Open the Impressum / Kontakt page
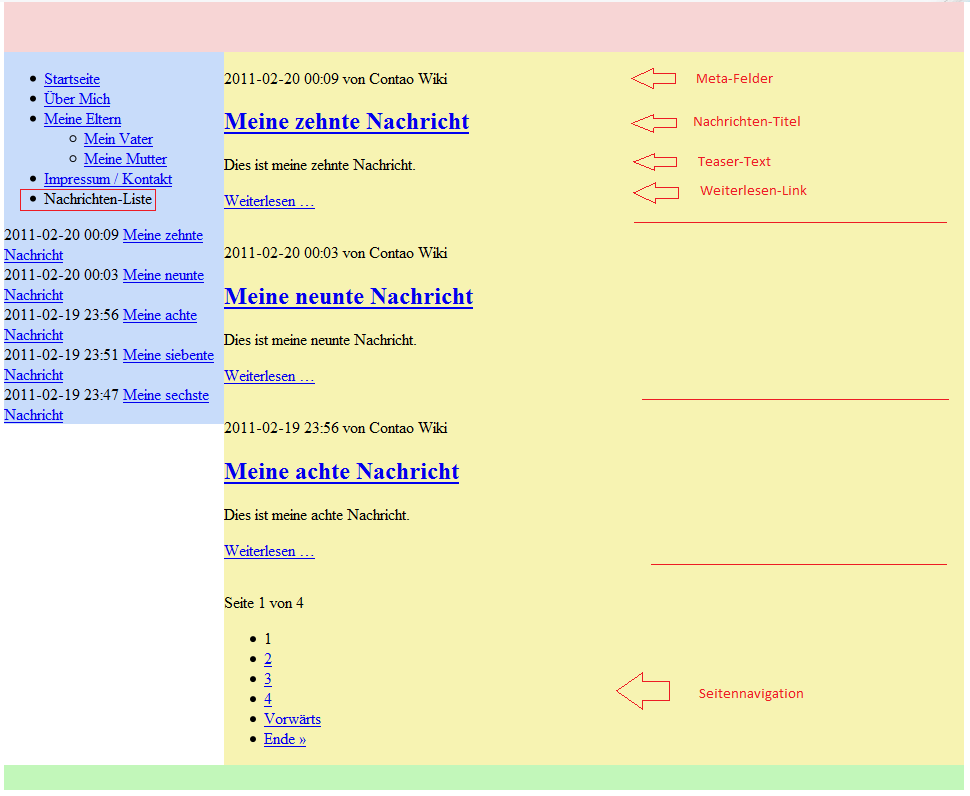The width and height of the screenshot is (970, 796). (x=108, y=179)
